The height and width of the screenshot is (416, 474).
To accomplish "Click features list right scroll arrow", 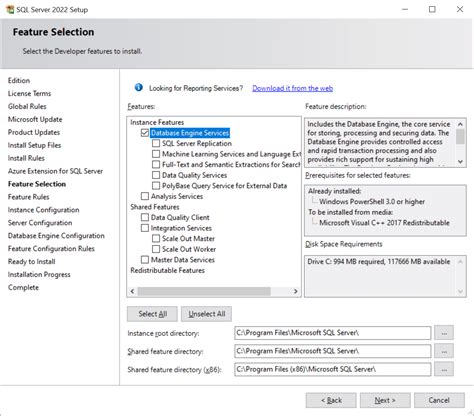I will tap(295, 291).
